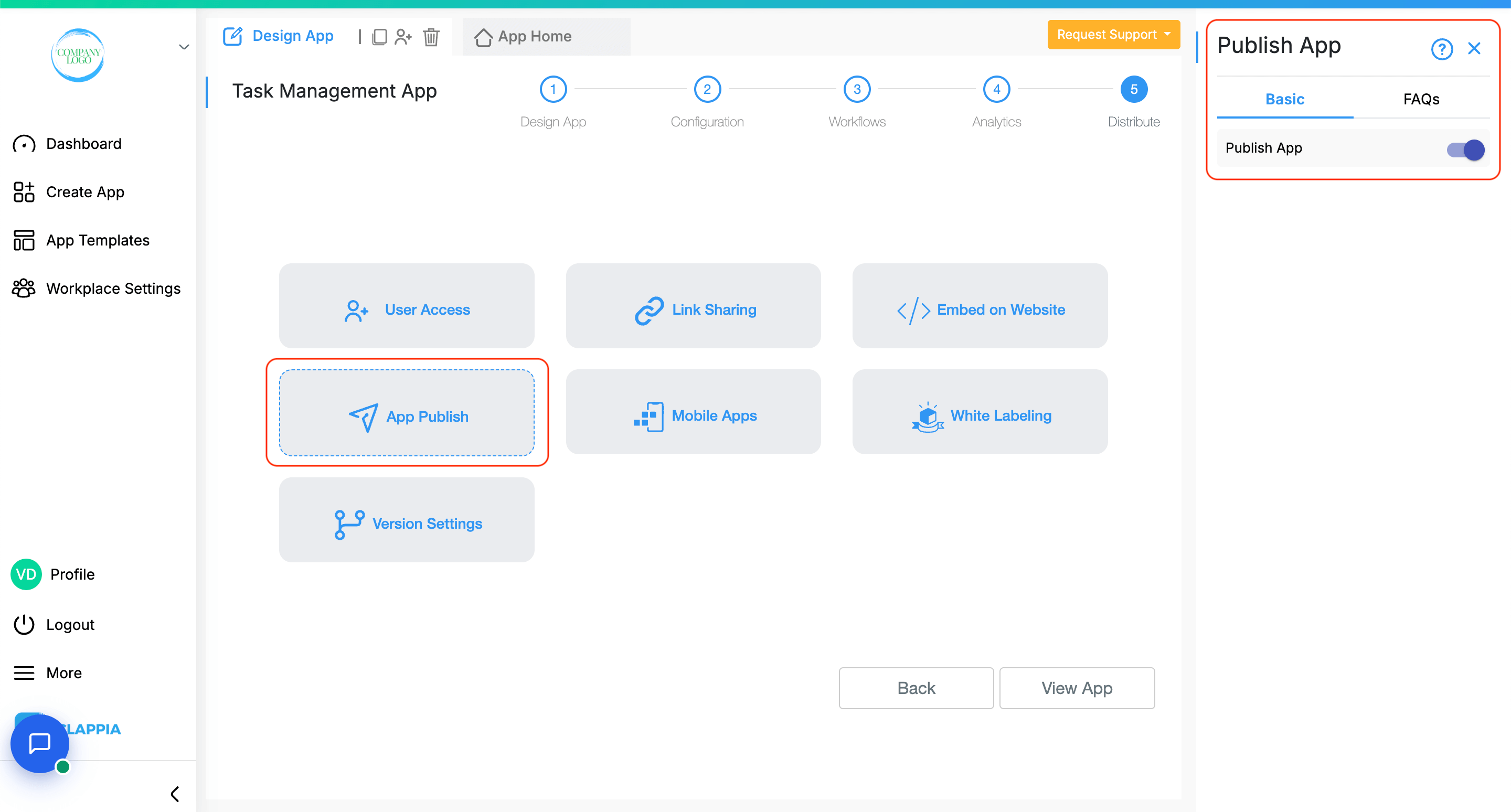Open the chat support bubble

tap(40, 743)
